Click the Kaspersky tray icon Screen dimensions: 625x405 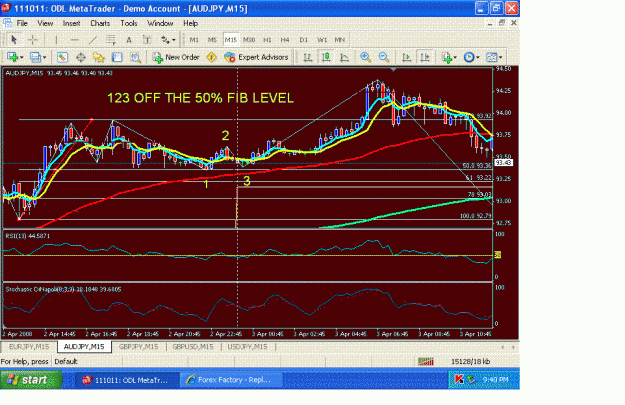(458, 379)
